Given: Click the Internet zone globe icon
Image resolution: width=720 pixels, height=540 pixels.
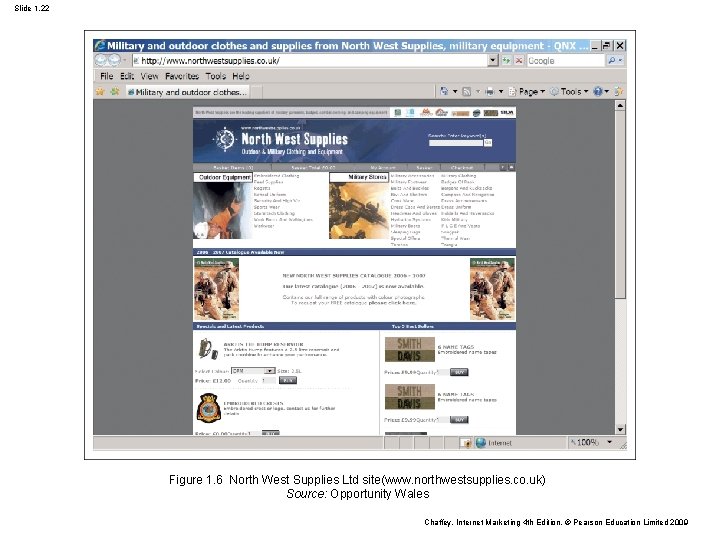Looking at the screenshot, I should coord(481,443).
